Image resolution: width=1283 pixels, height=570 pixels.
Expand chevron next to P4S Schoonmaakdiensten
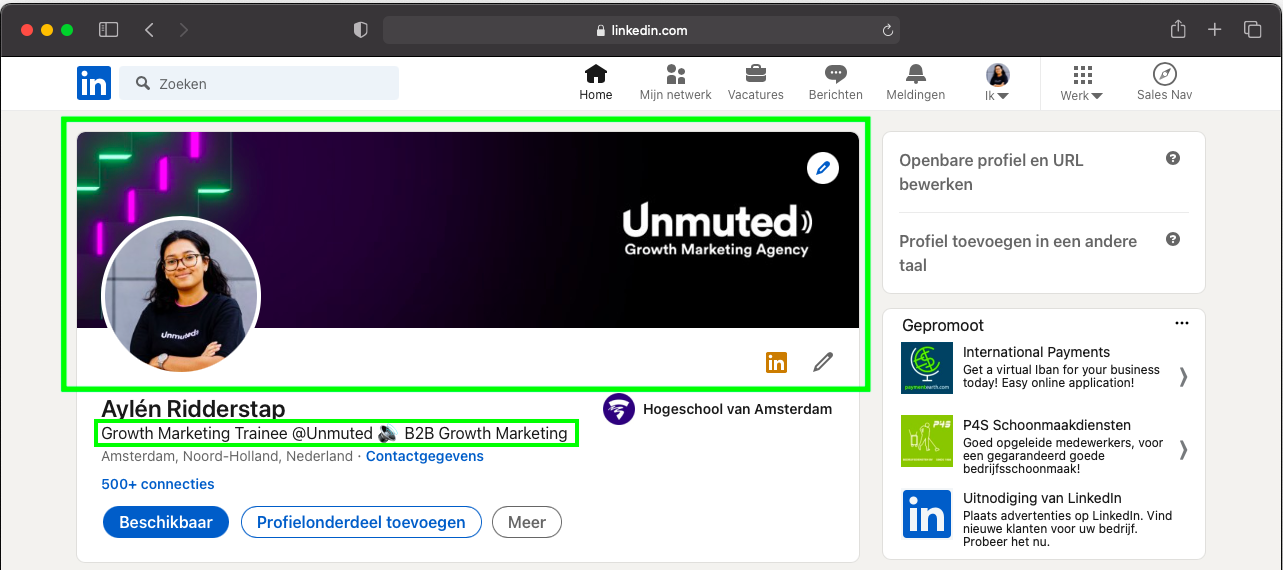pos(1184,449)
